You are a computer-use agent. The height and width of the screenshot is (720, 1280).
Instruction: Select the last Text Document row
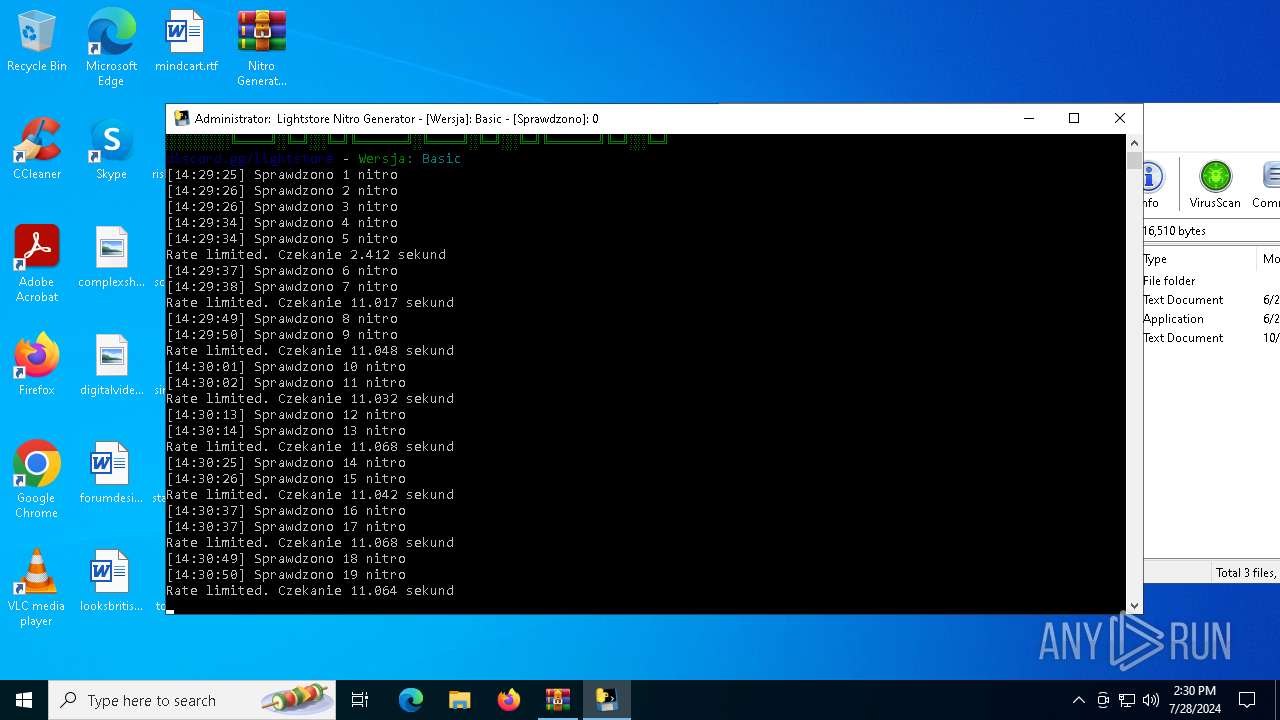(x=1211, y=338)
